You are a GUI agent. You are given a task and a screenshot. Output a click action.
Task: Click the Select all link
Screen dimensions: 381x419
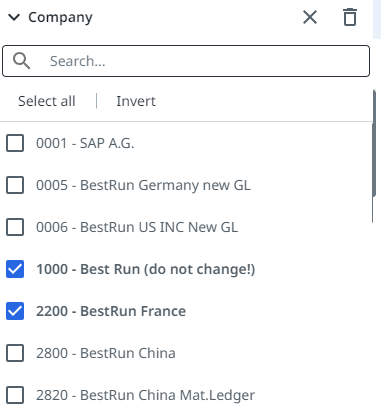coord(47,101)
